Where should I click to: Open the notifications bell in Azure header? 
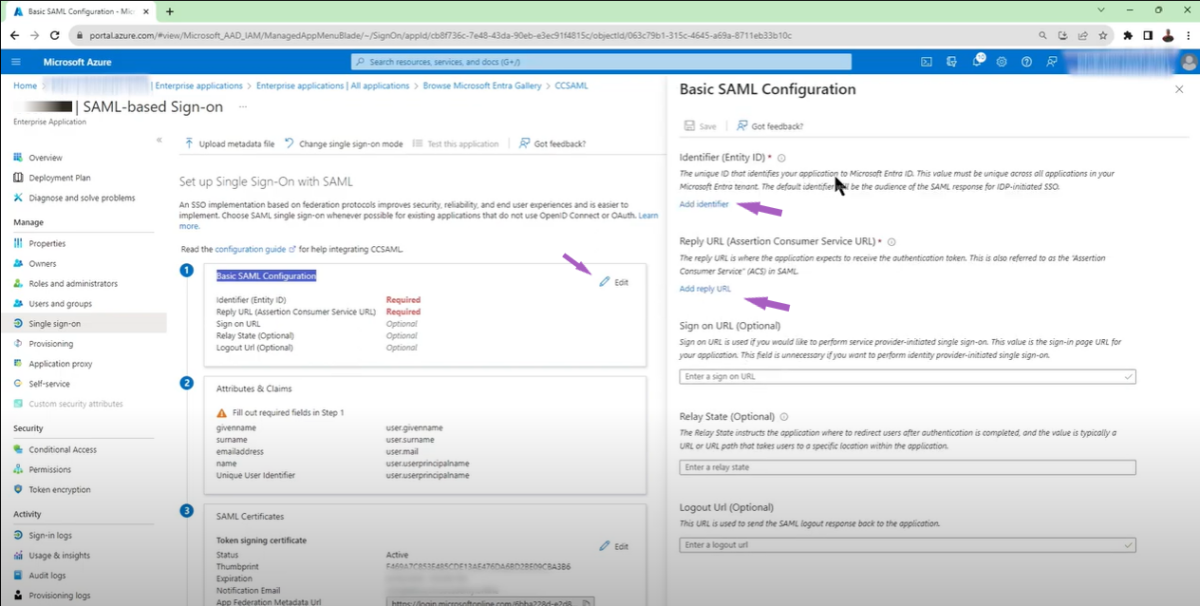978,62
